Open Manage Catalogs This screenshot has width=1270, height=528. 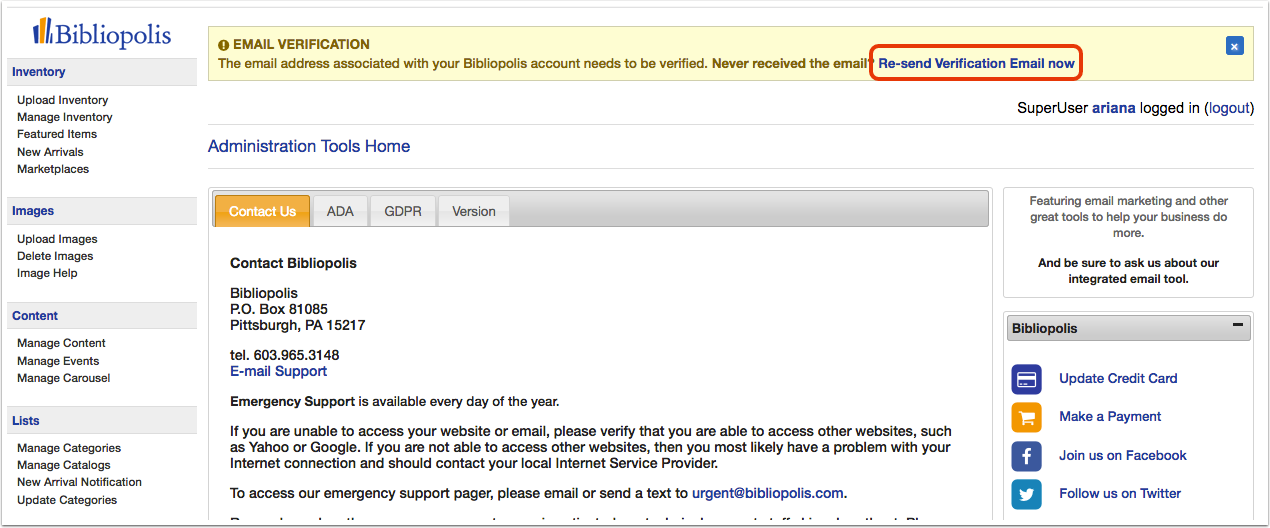[x=63, y=465]
